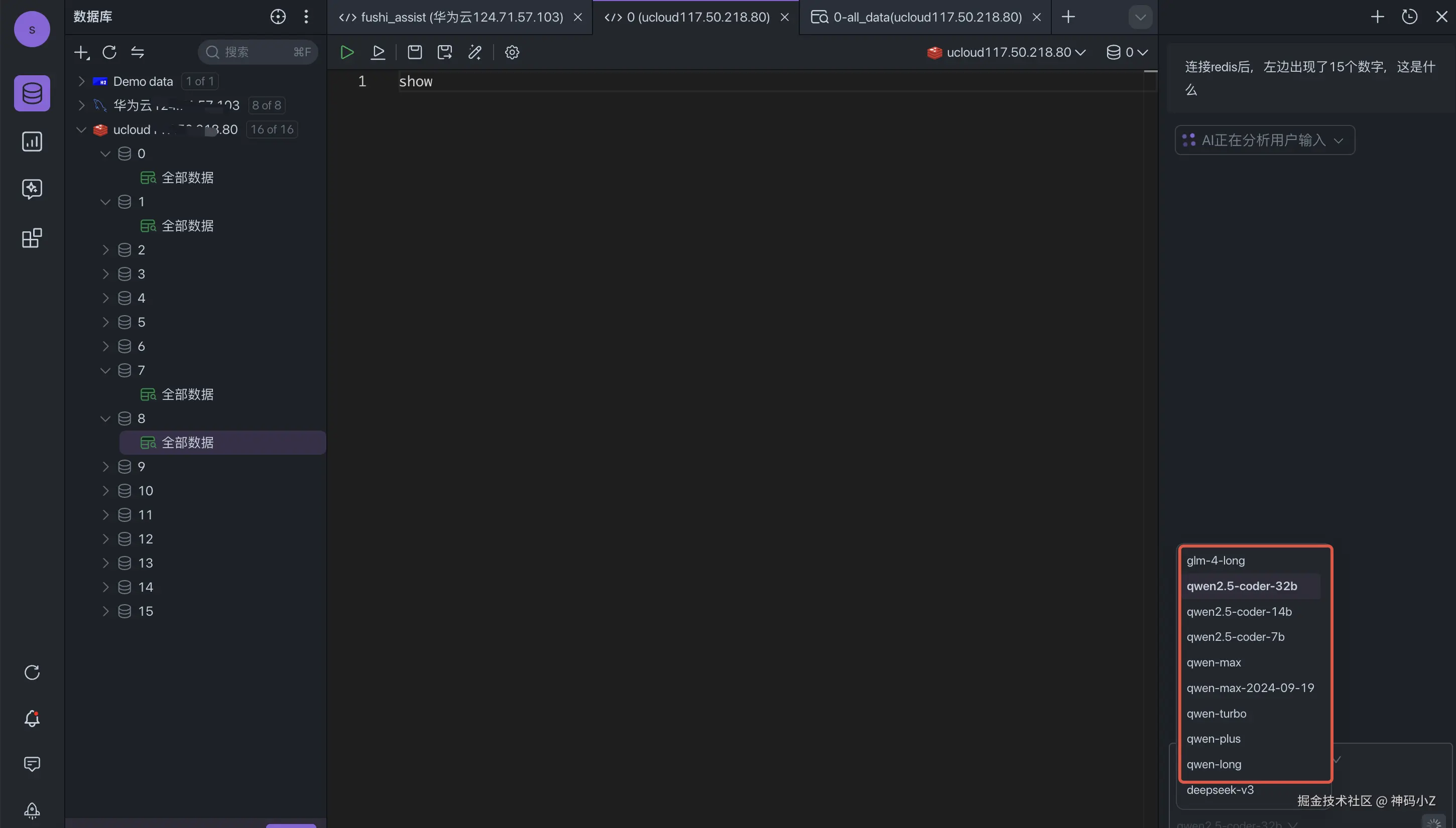
Task: Click the notification bell icon
Action: [32, 718]
